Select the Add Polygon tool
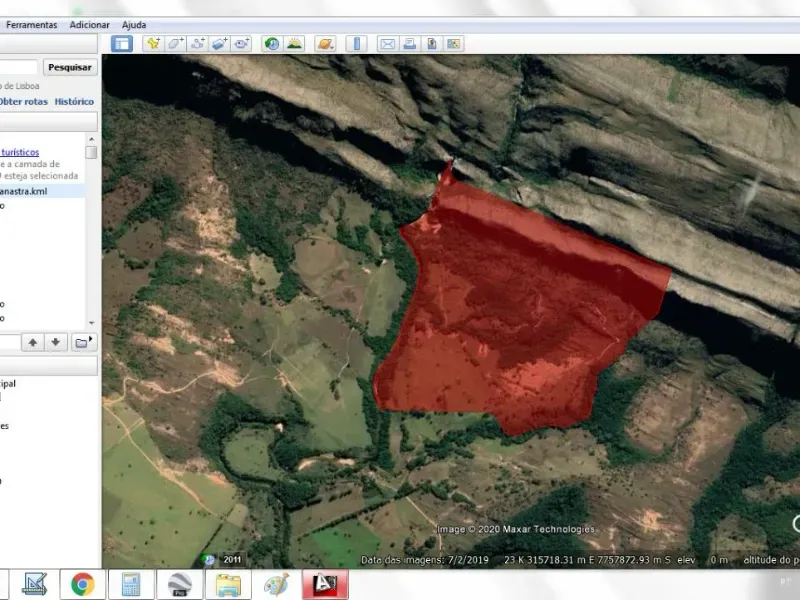Viewport: 800px width, 600px height. 175,44
